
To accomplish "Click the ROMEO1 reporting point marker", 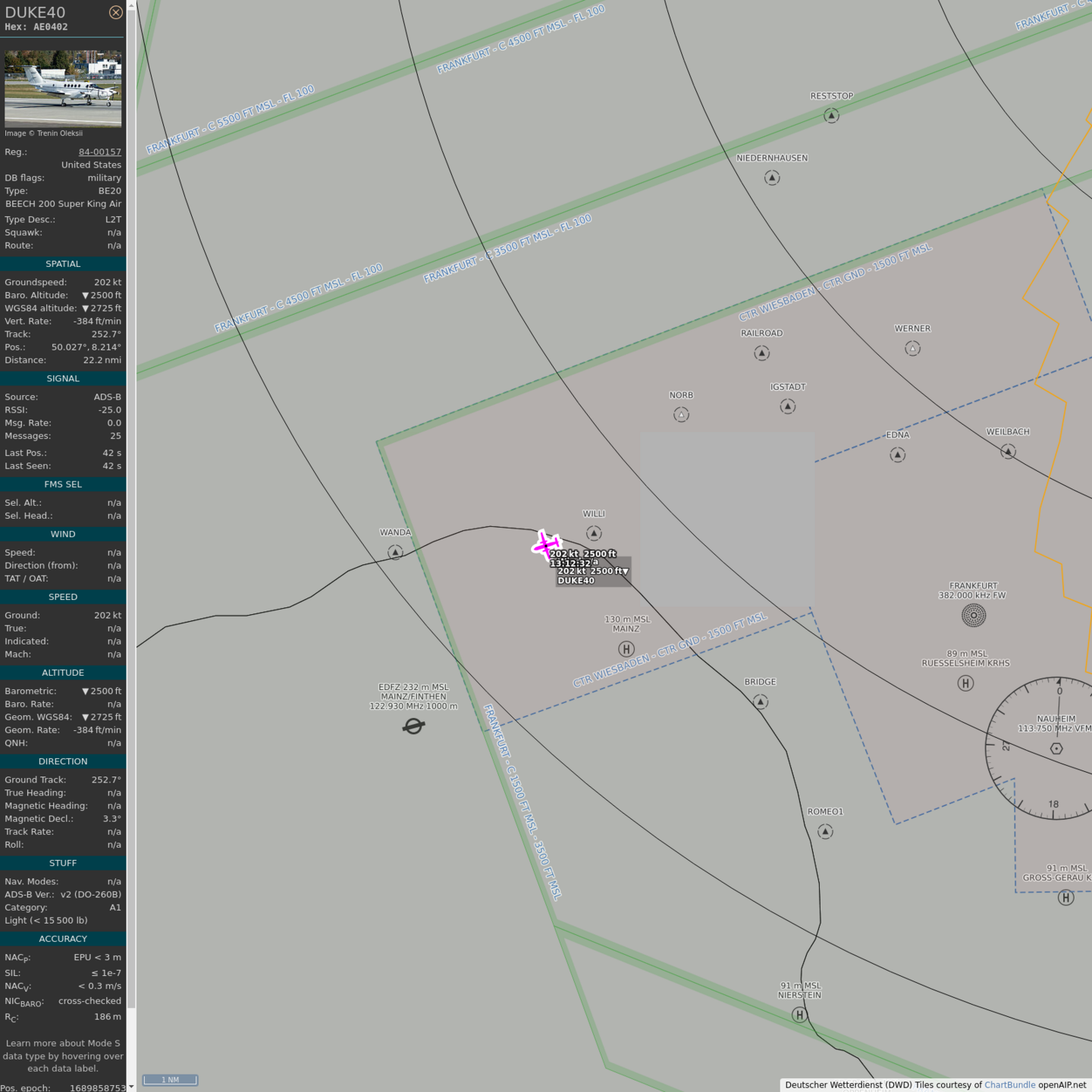I will click(x=825, y=832).
